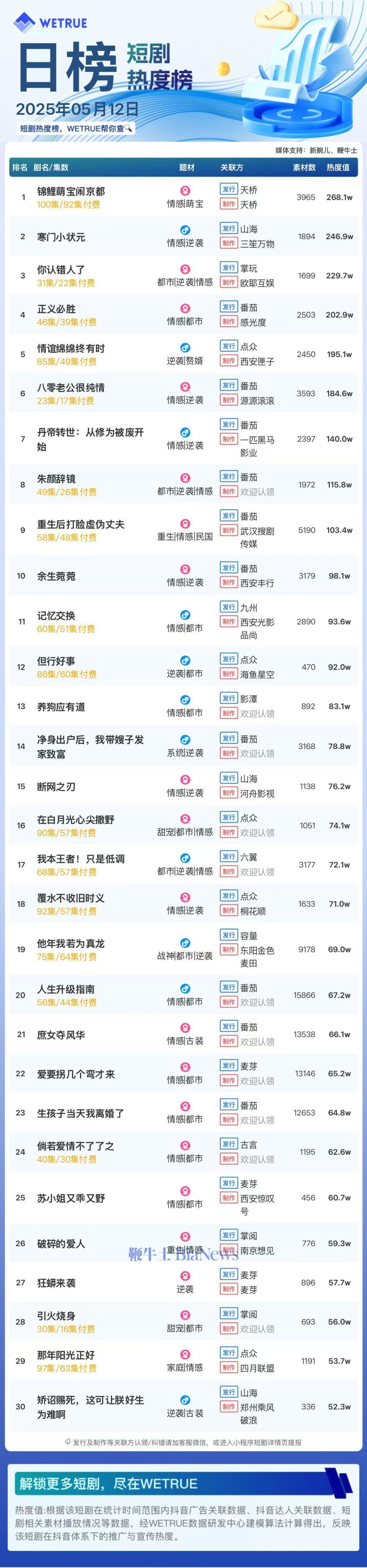Image resolution: width=367 pixels, height=1568 pixels.
Task: Click the male icon for 丹帝转世 row
Action: 185,433
